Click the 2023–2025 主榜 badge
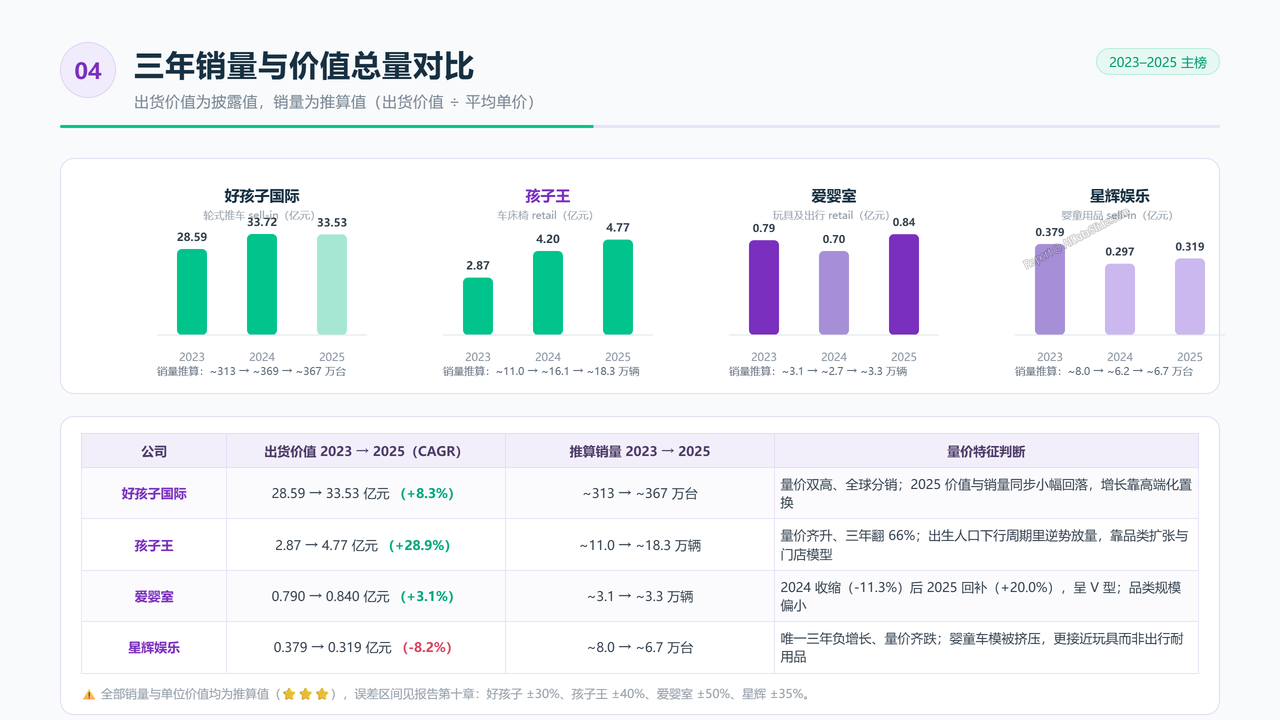 tap(1158, 62)
